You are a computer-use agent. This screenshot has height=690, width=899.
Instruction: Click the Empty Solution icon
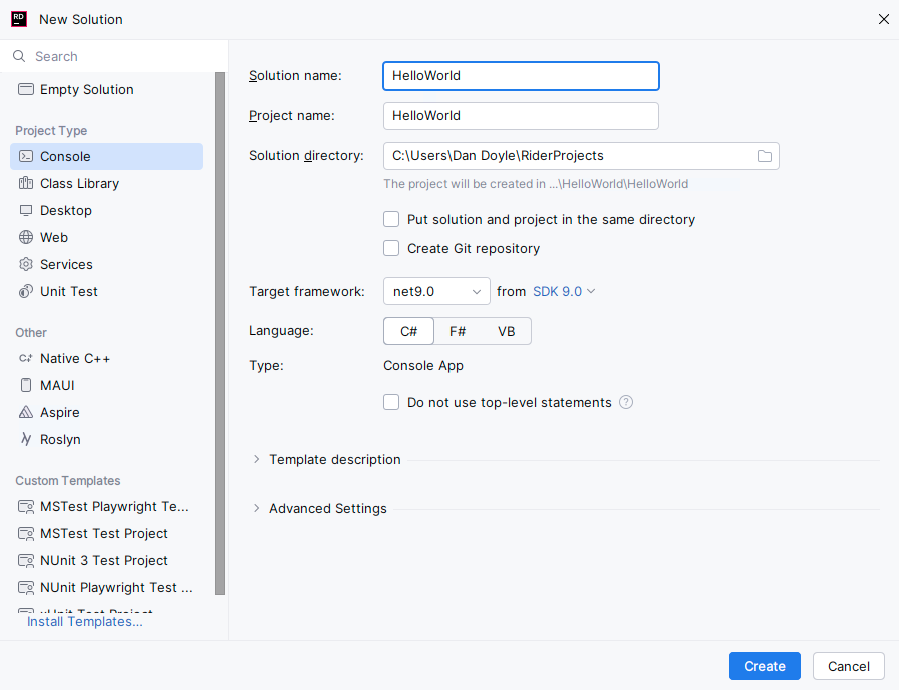[x=26, y=89]
